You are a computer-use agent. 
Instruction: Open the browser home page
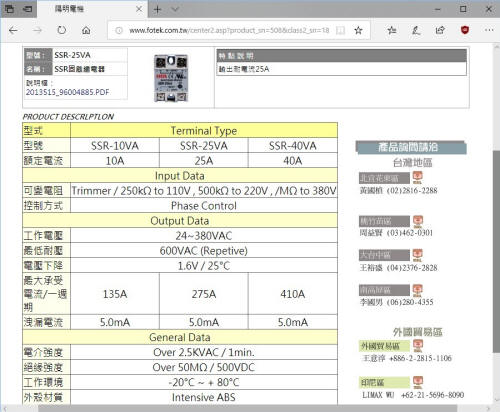(x=86, y=30)
